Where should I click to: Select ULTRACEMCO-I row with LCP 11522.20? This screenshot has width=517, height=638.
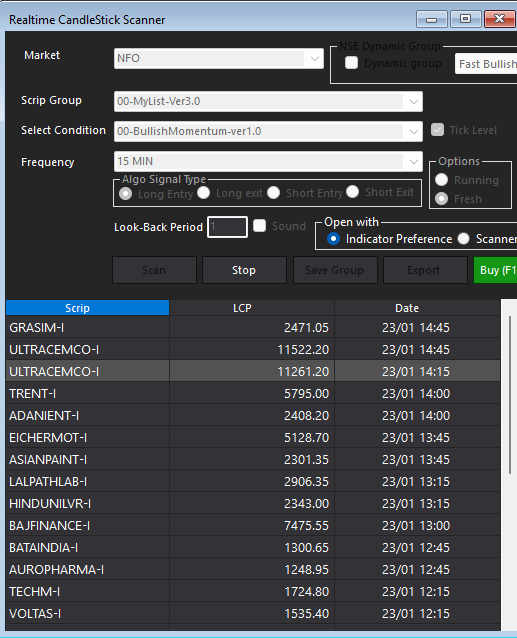coord(253,350)
